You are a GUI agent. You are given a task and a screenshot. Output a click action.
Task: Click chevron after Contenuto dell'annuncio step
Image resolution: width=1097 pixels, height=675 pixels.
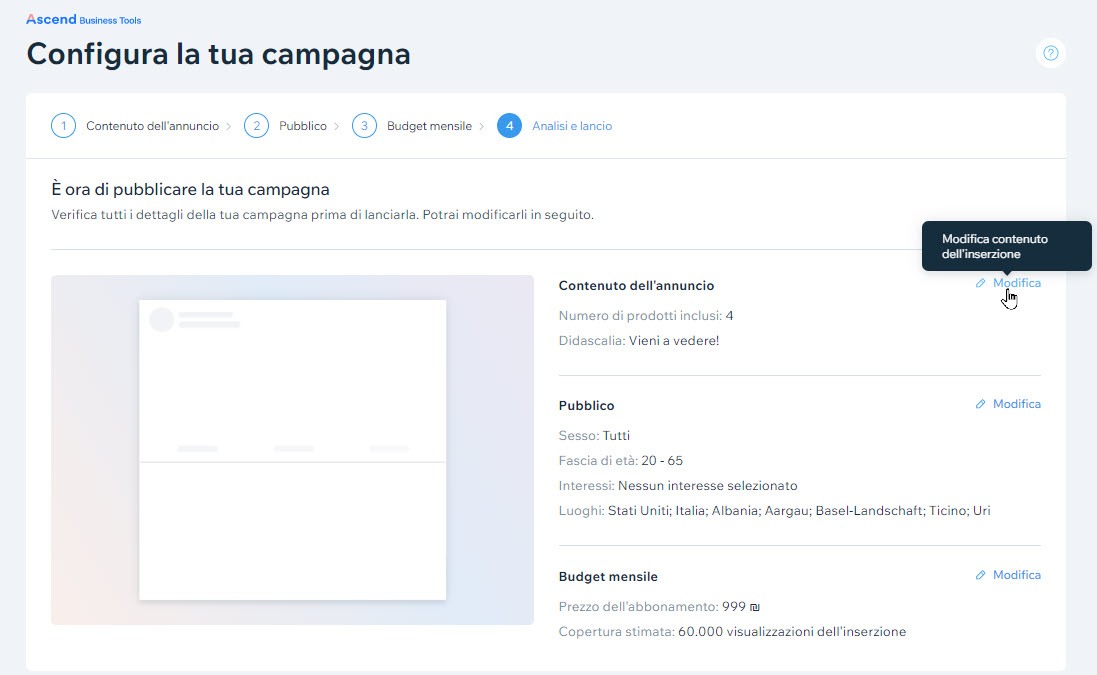tap(229, 126)
